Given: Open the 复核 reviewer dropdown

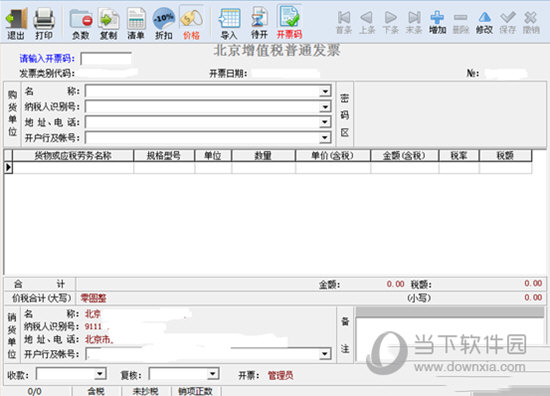Looking at the screenshot, I should point(213,374).
